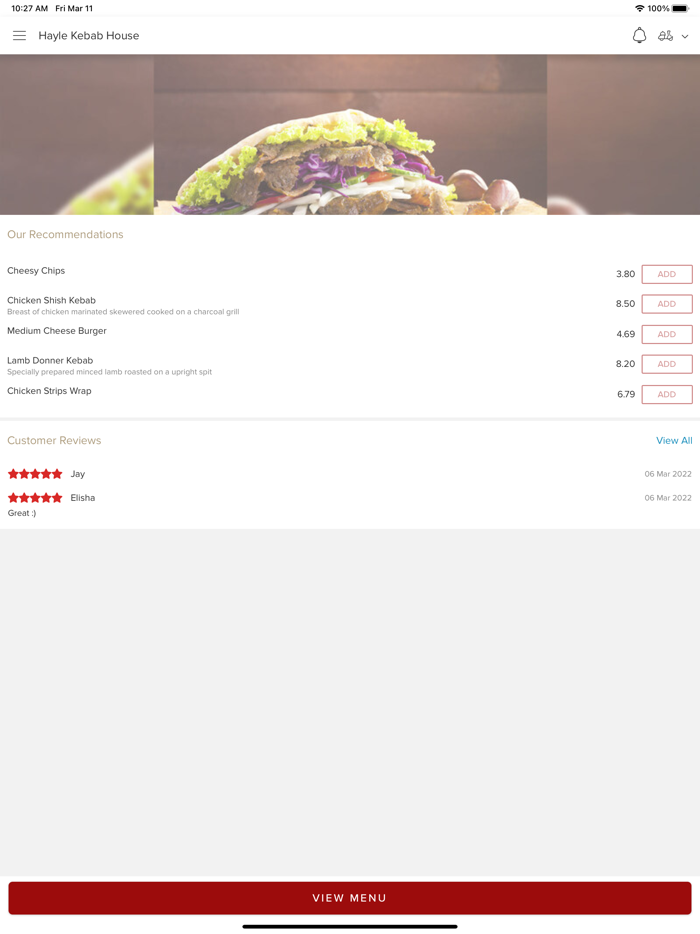The width and height of the screenshot is (700, 934).
Task: Tap the notification bell icon
Action: coord(639,36)
